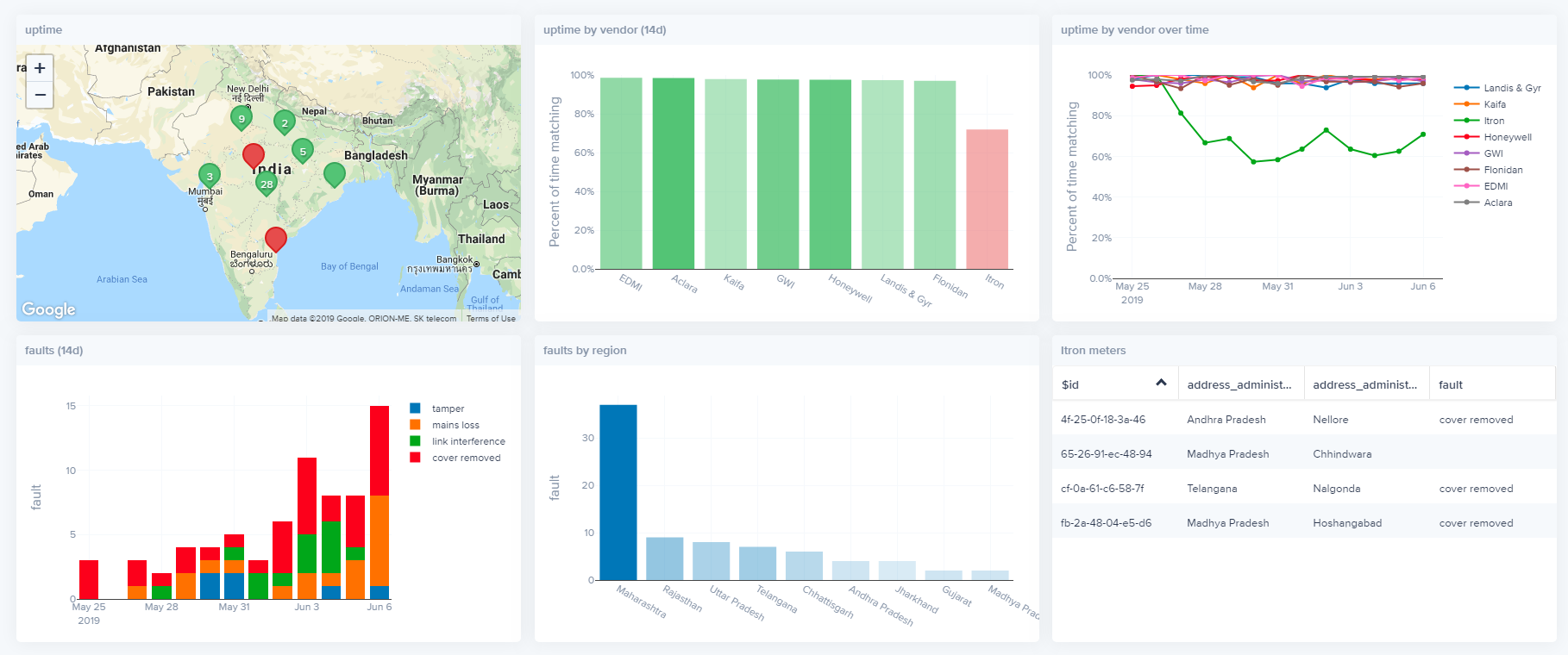Image resolution: width=1568 pixels, height=655 pixels.
Task: Select the green map cluster marker labeled 9
Action: [241, 118]
